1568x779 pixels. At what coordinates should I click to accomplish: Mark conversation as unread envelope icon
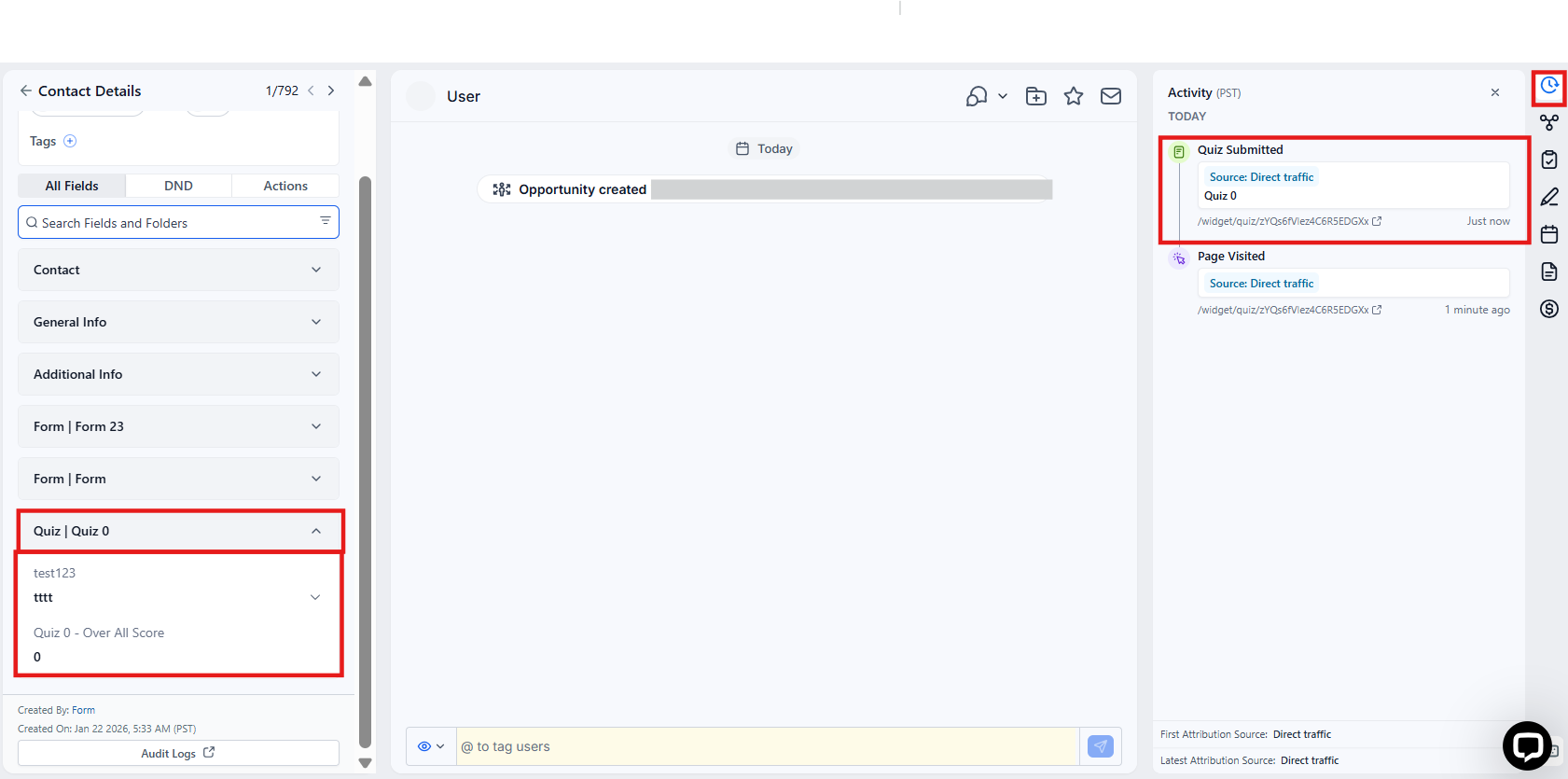1111,96
